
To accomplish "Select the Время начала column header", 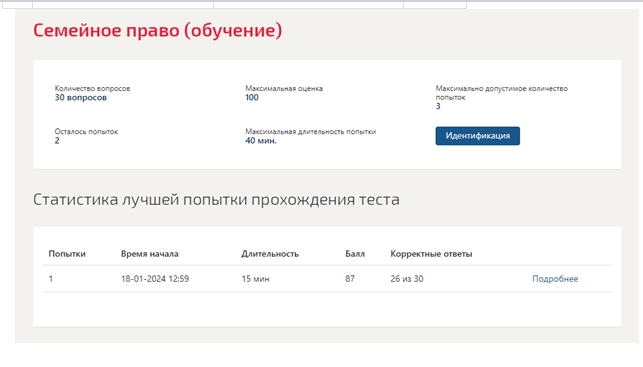I will click(150, 254).
